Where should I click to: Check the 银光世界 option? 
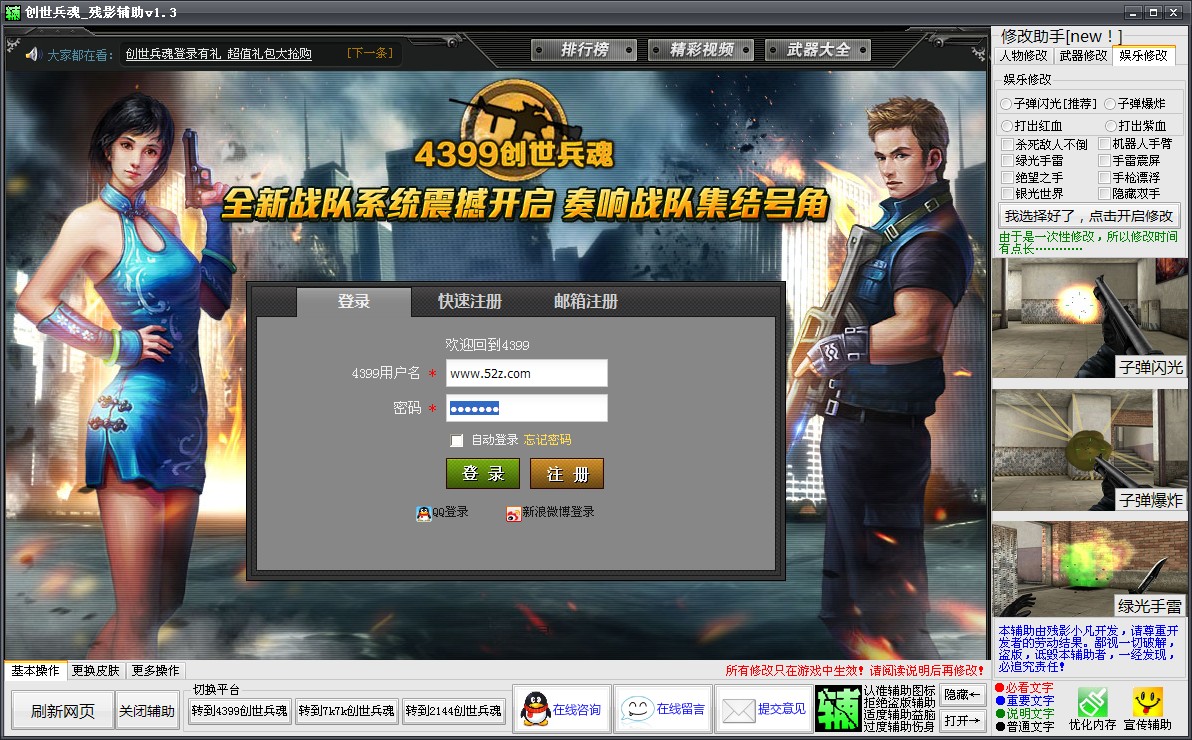click(x=1007, y=194)
